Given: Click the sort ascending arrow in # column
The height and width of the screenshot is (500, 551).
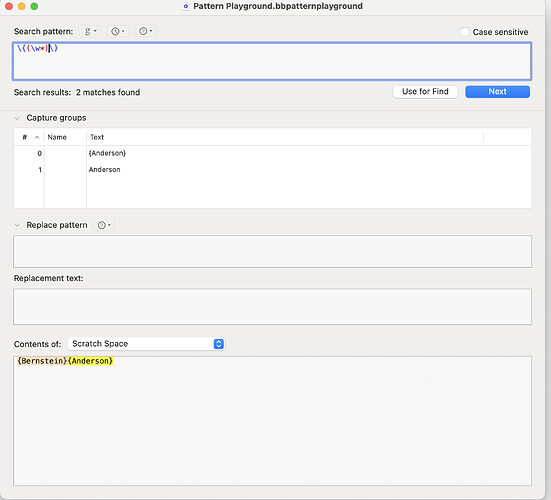Looking at the screenshot, I should click(x=37, y=137).
